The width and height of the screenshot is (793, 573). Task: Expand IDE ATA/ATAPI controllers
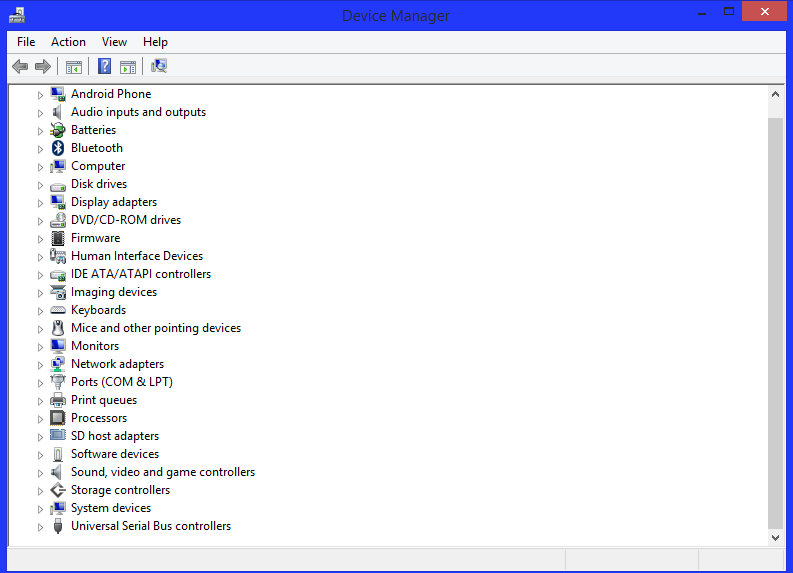click(x=40, y=275)
